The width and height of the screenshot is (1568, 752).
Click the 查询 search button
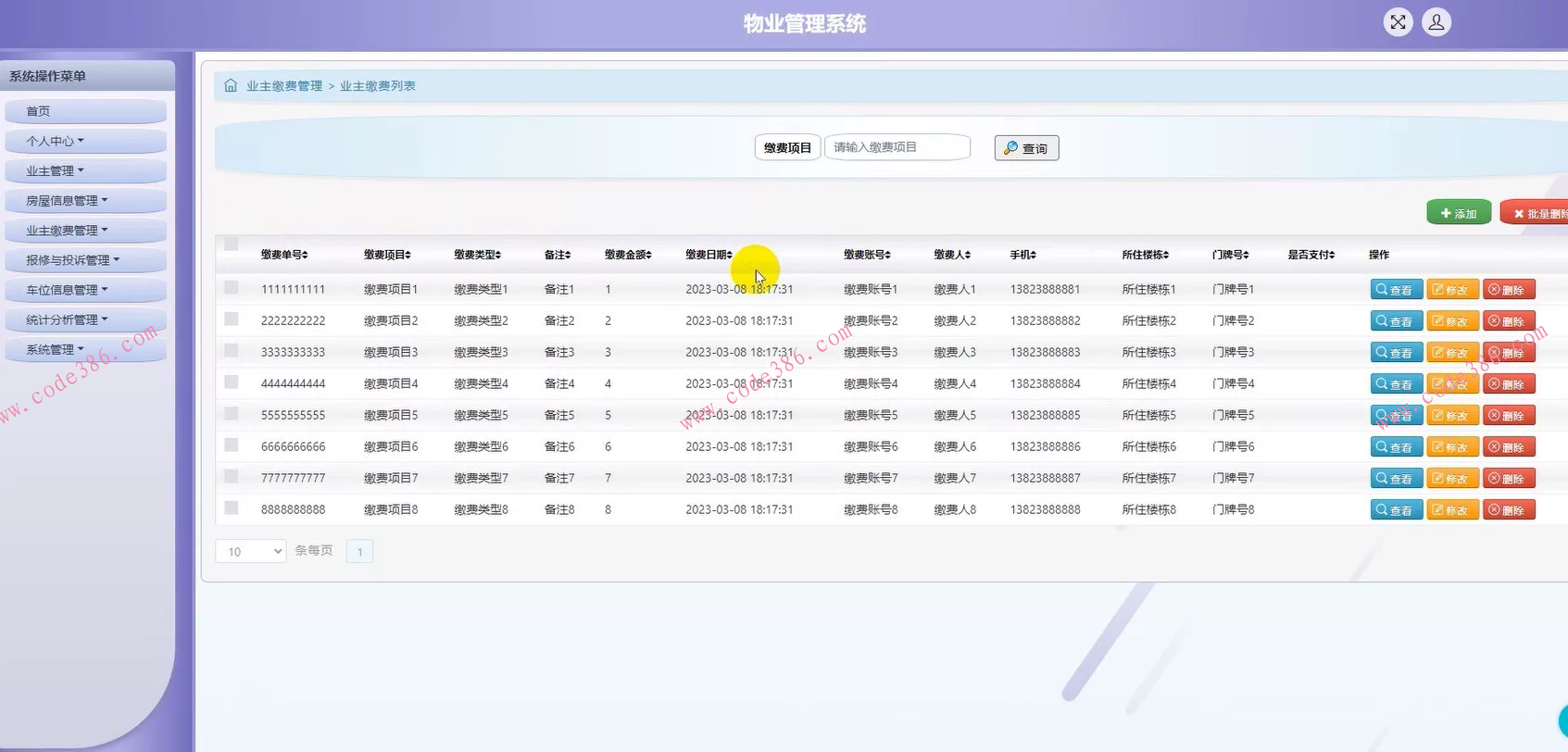point(1026,148)
